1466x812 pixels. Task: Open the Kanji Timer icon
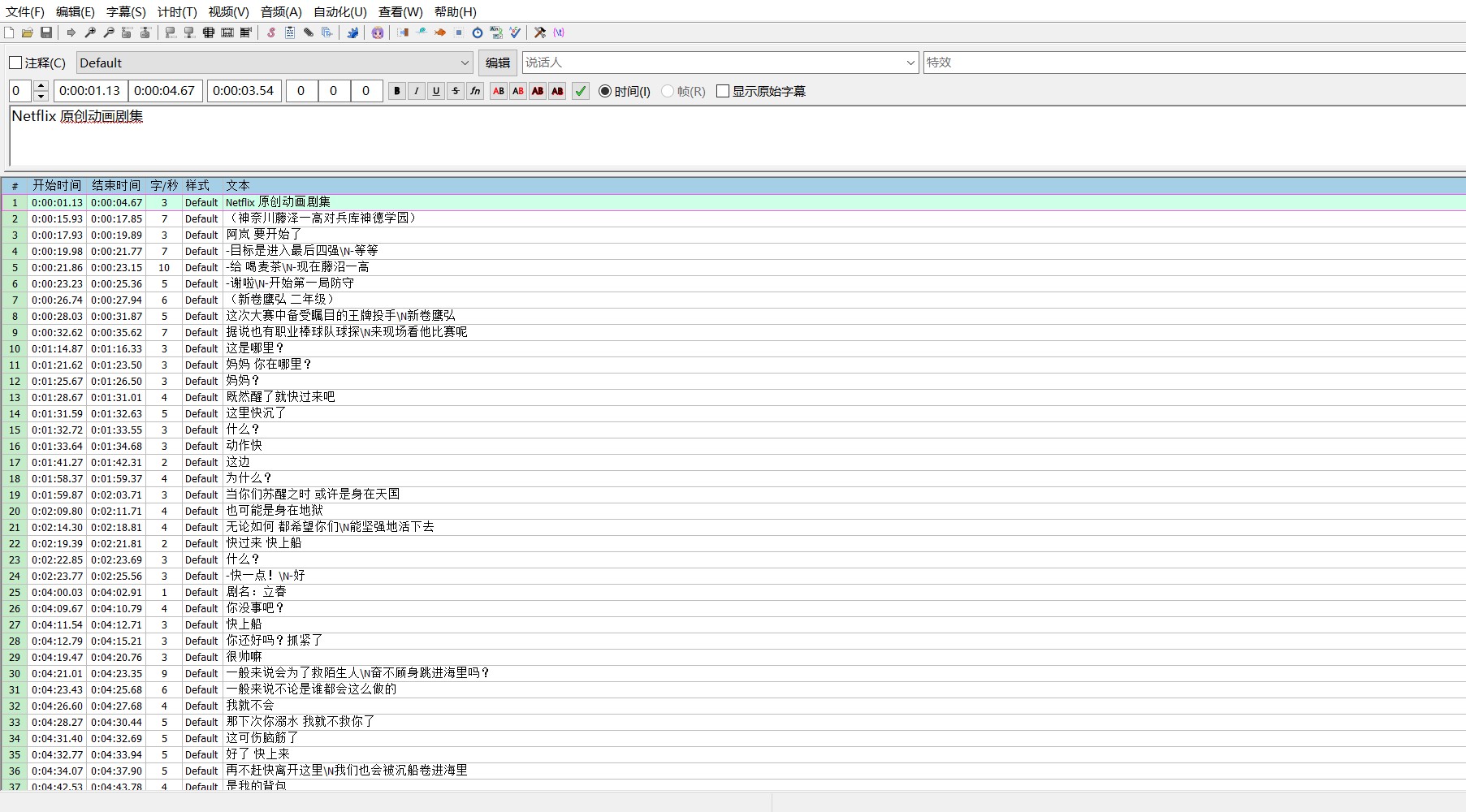click(x=496, y=32)
